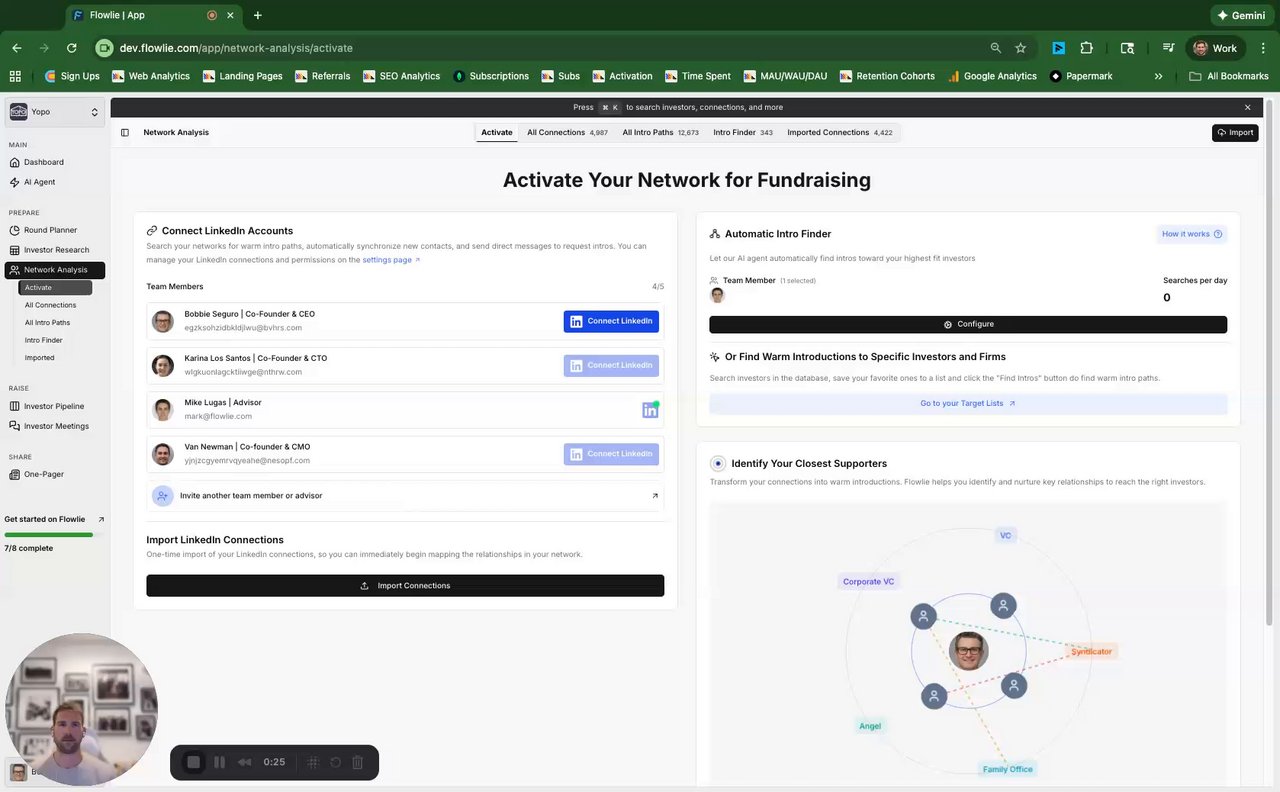
Task: Open browser extensions puzzle icon
Action: (x=1087, y=48)
